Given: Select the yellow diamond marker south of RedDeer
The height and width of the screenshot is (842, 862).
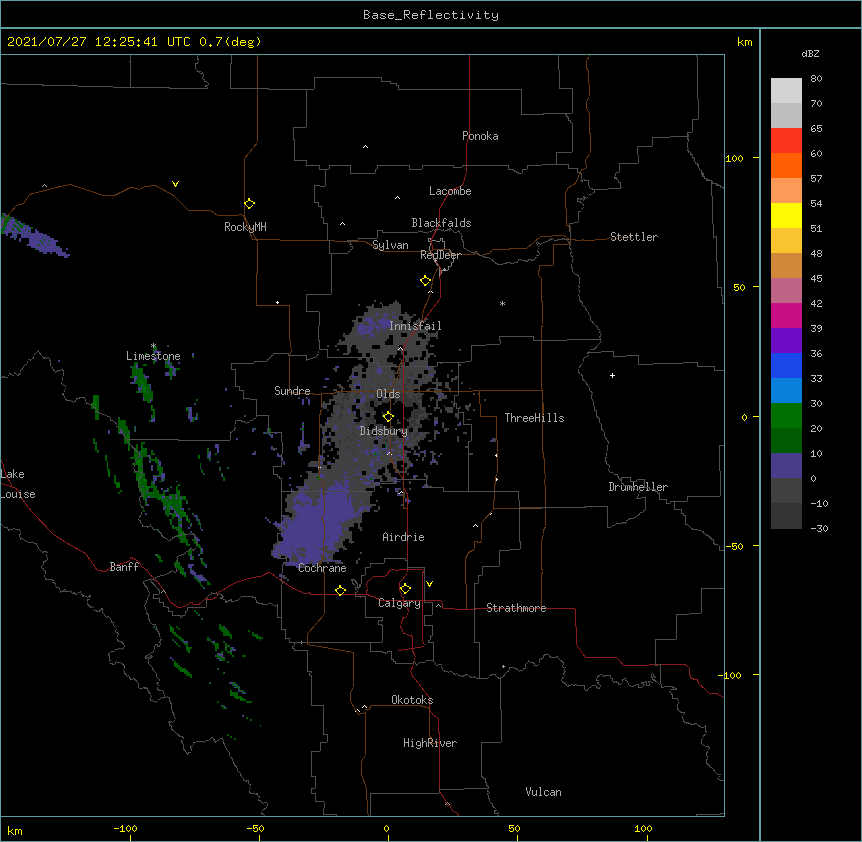Looking at the screenshot, I should 426,281.
